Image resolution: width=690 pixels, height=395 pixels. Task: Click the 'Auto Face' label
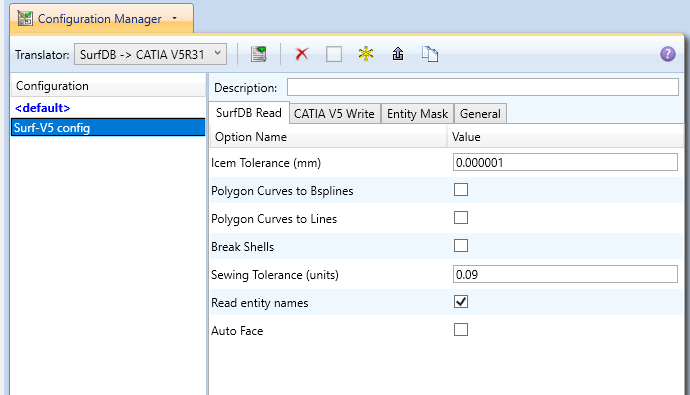pos(237,331)
